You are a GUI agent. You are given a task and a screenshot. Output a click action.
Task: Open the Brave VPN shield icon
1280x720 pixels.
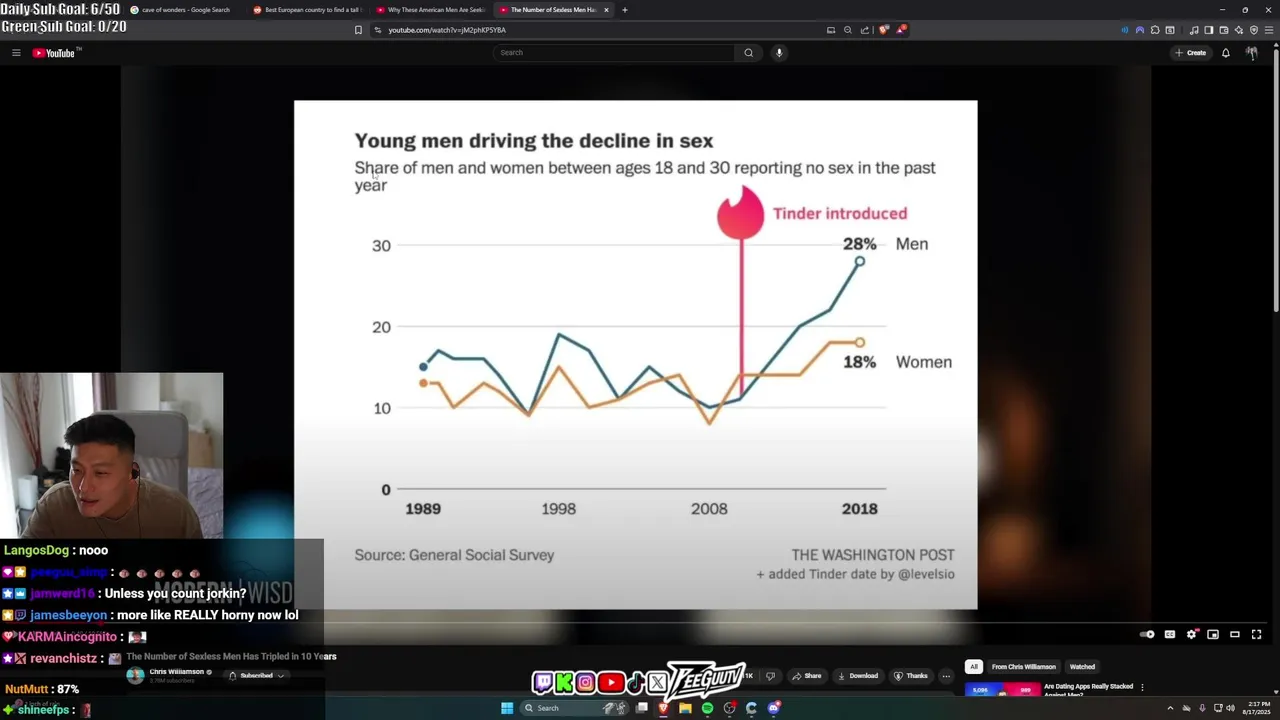tap(1254, 30)
